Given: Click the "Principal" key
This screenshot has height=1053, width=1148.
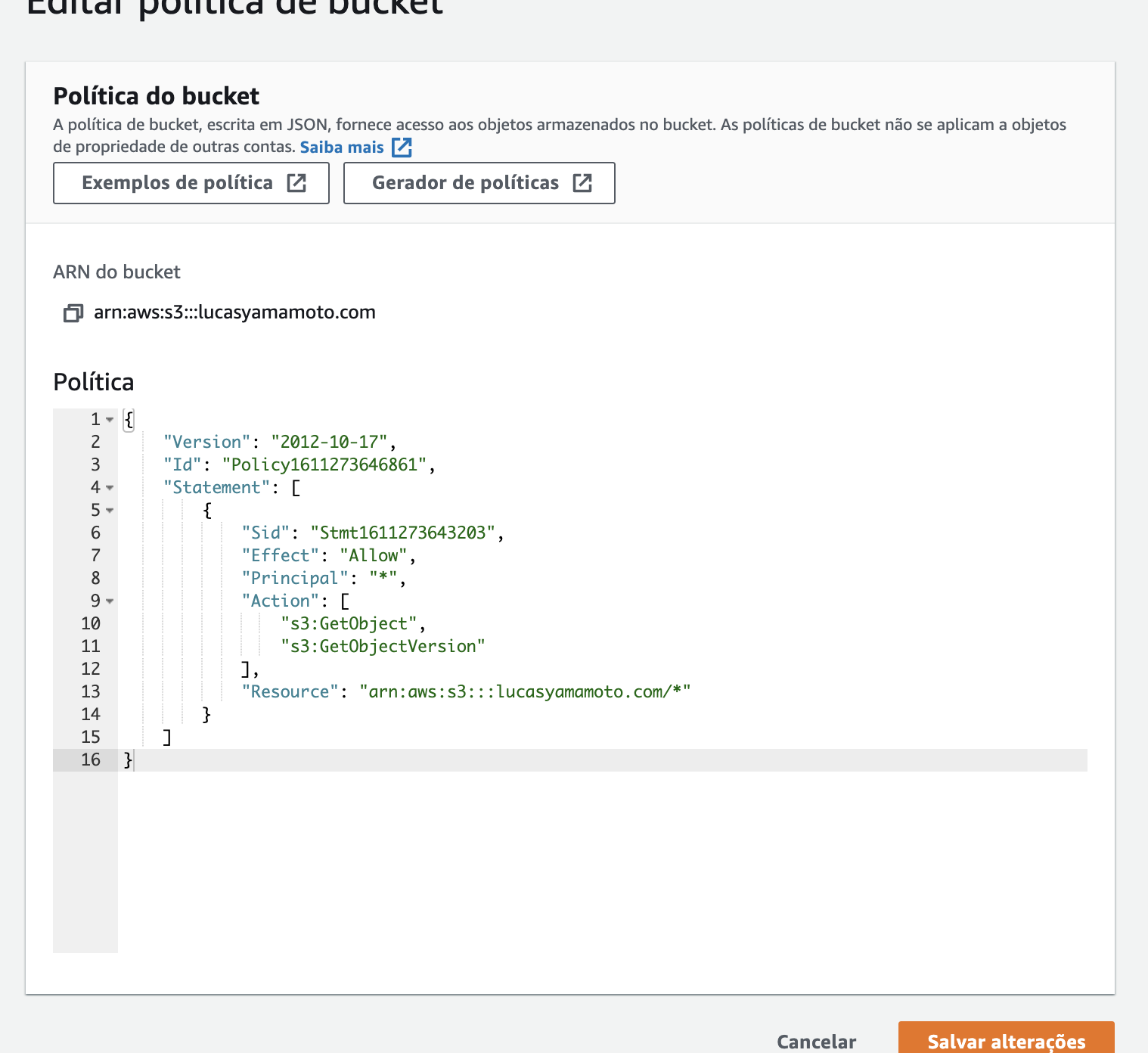Looking at the screenshot, I should (295, 578).
